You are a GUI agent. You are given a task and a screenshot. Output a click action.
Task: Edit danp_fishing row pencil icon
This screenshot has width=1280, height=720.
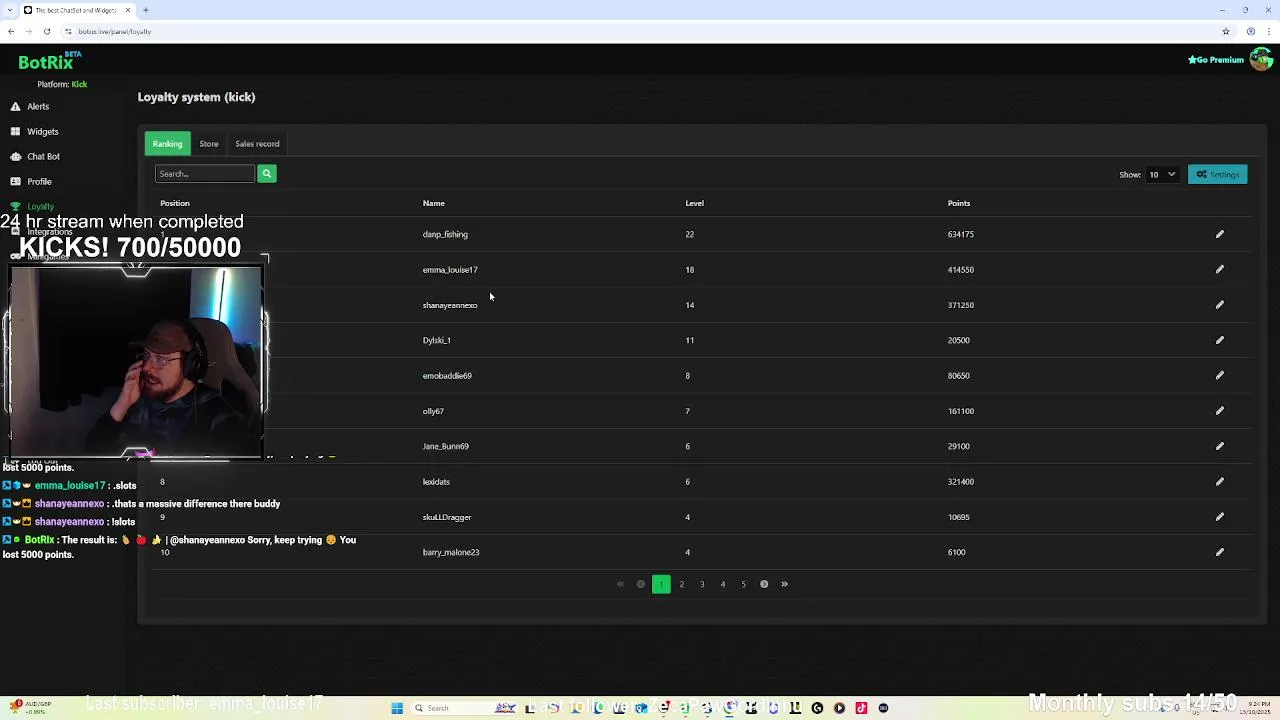[x=1219, y=234]
